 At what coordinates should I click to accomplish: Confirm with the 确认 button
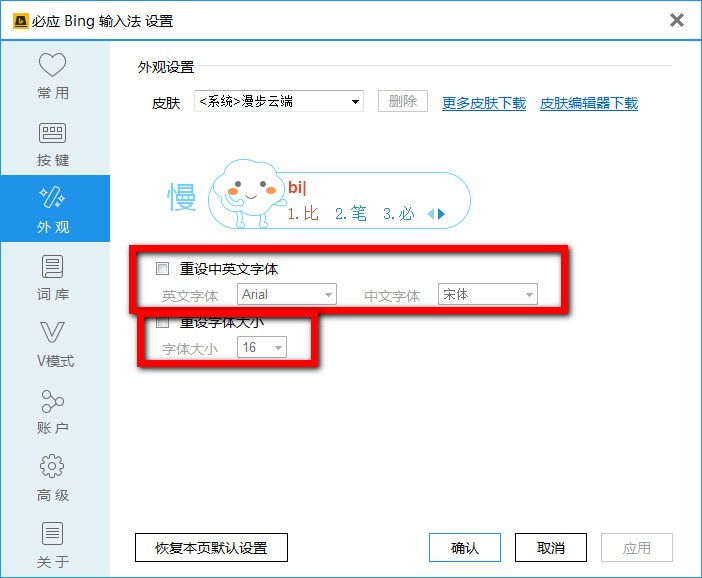[465, 548]
